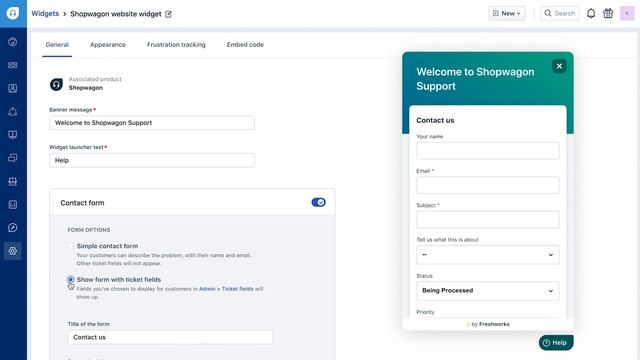Select Show form with ticket fields
640x360 pixels.
tap(71, 280)
